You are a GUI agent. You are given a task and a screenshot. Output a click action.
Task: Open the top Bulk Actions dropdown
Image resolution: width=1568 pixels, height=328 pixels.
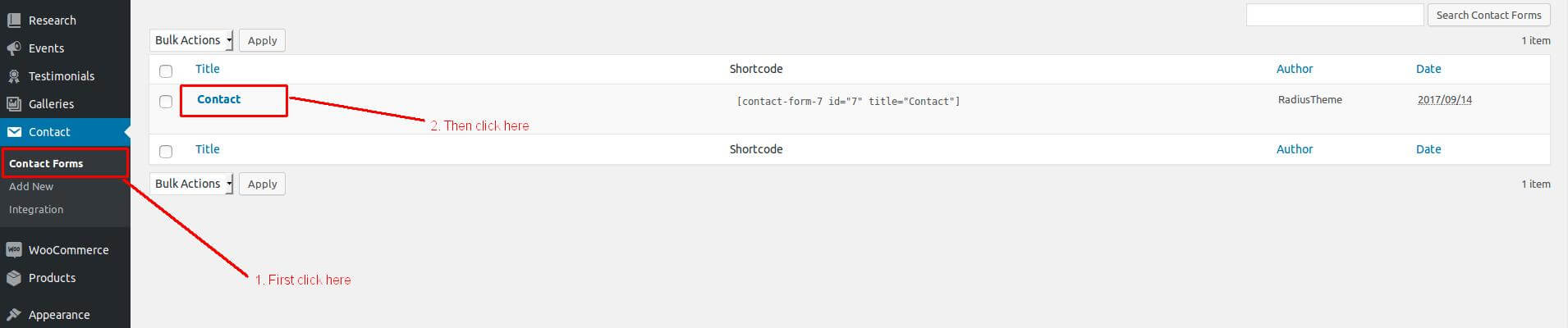pos(191,40)
